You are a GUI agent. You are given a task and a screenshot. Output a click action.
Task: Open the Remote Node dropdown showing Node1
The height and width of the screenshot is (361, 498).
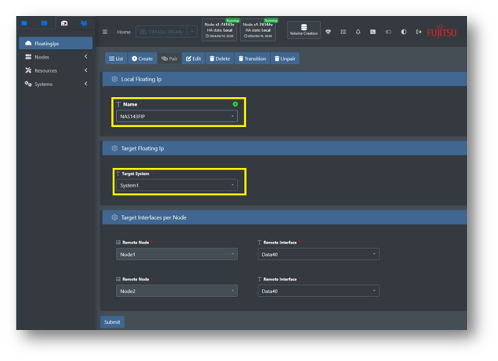pos(177,254)
